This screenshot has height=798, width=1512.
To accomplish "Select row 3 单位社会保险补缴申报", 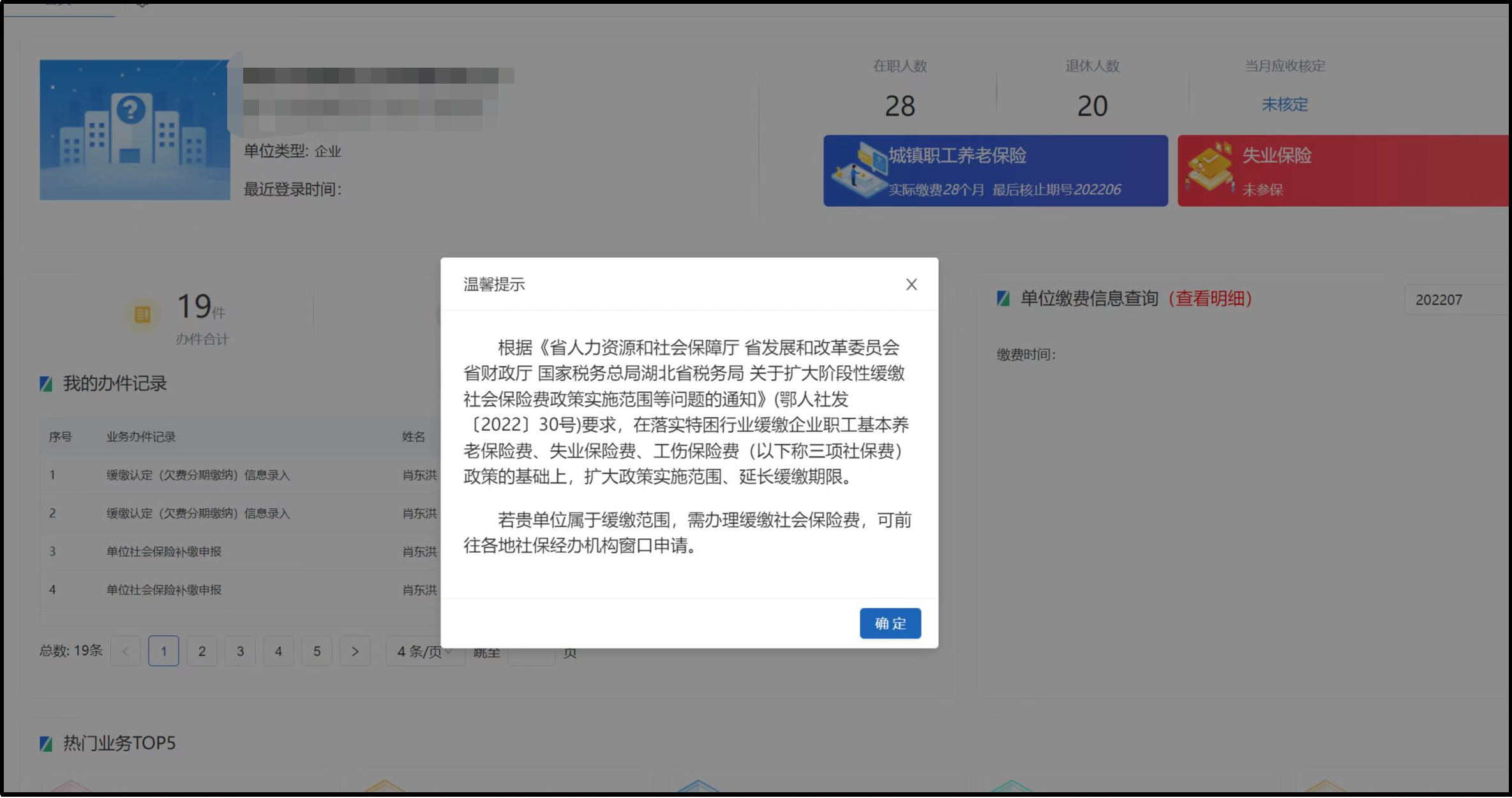I will pyautogui.click(x=163, y=552).
